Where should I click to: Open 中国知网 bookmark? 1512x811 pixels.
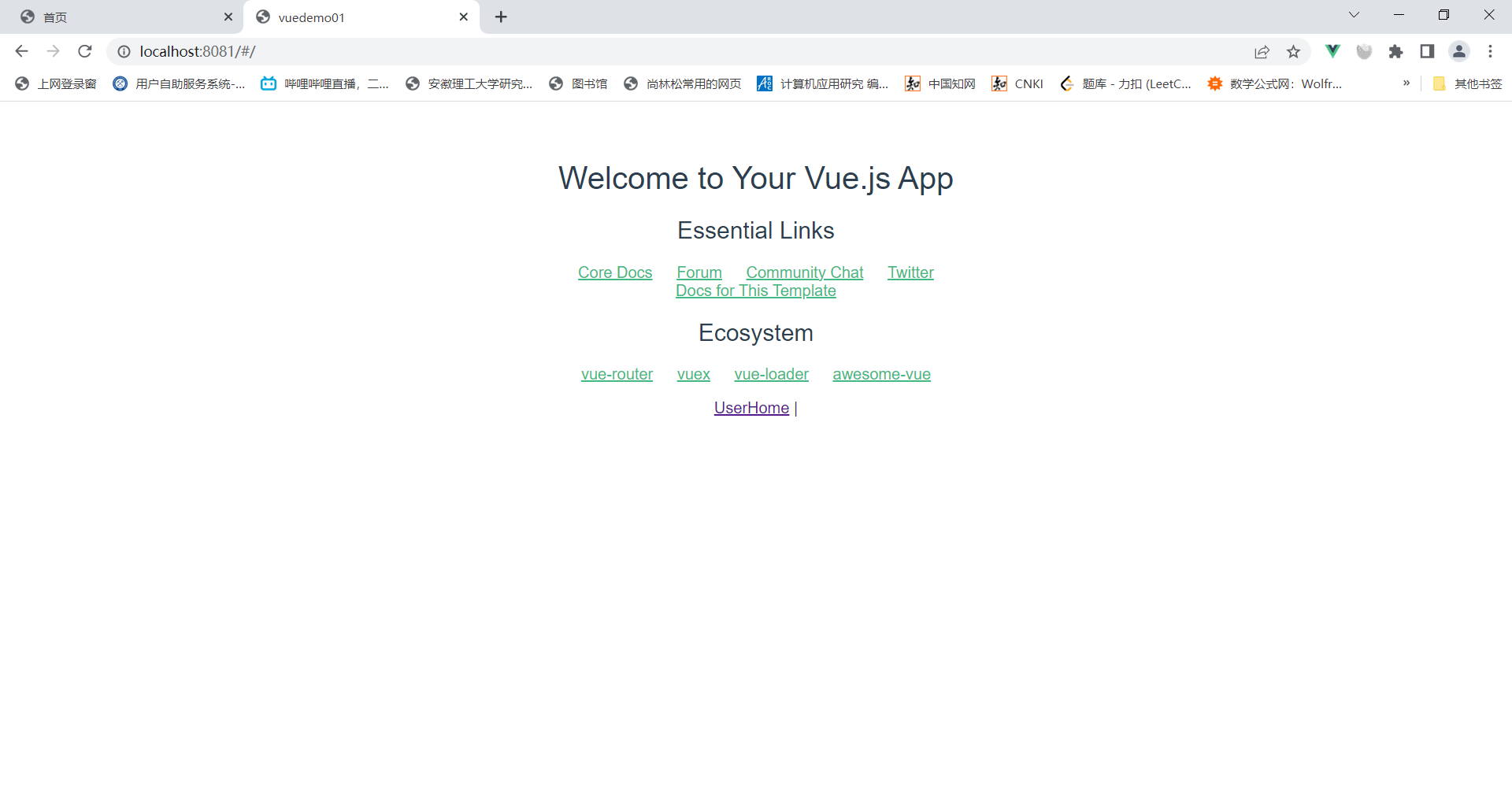940,83
